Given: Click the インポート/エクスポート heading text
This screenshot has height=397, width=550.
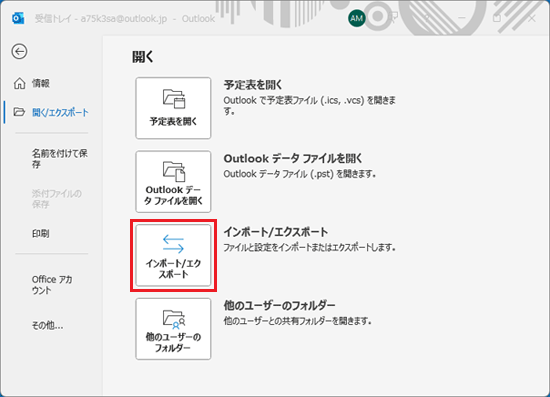Looking at the screenshot, I should (276, 232).
